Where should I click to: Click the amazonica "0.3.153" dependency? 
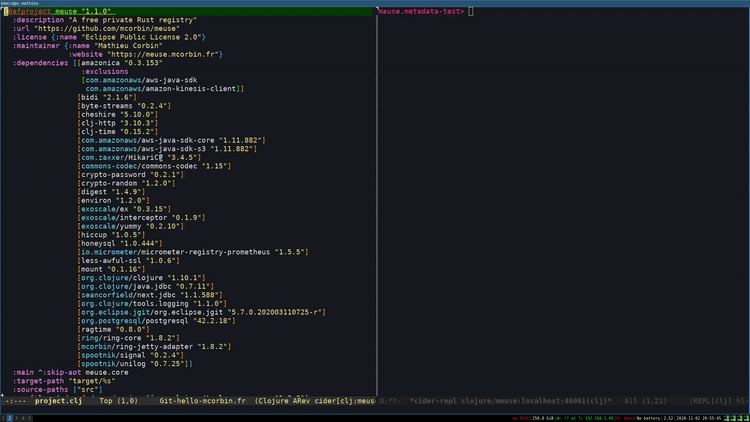point(120,63)
